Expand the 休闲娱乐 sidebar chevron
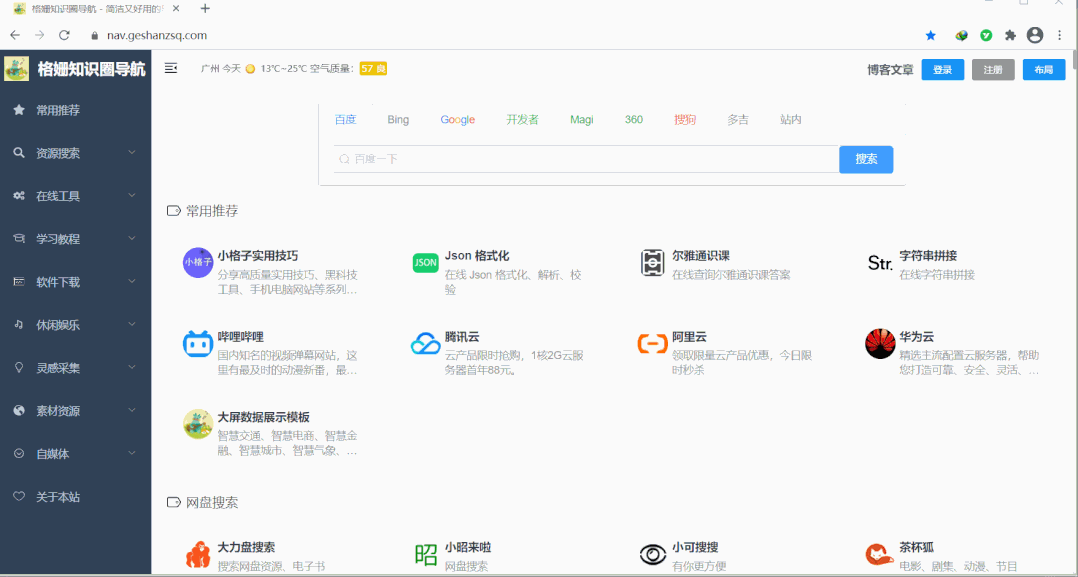 point(132,325)
